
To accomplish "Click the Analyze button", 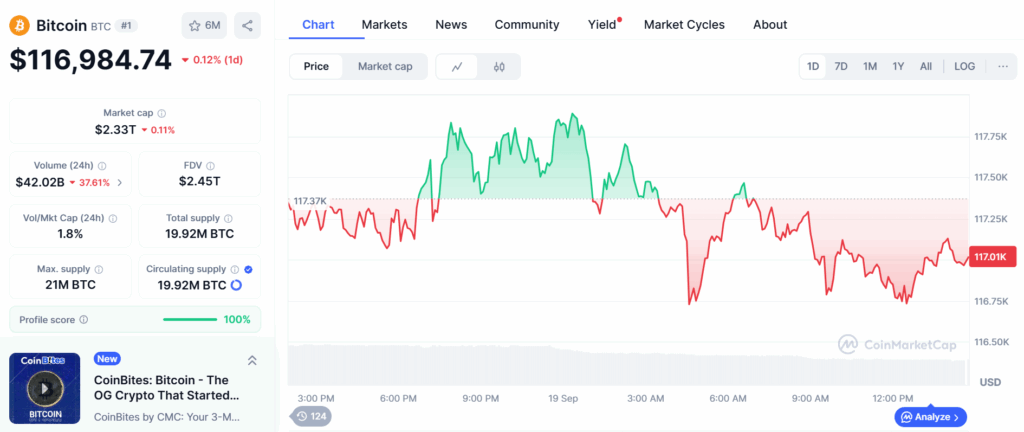I will tap(931, 416).
